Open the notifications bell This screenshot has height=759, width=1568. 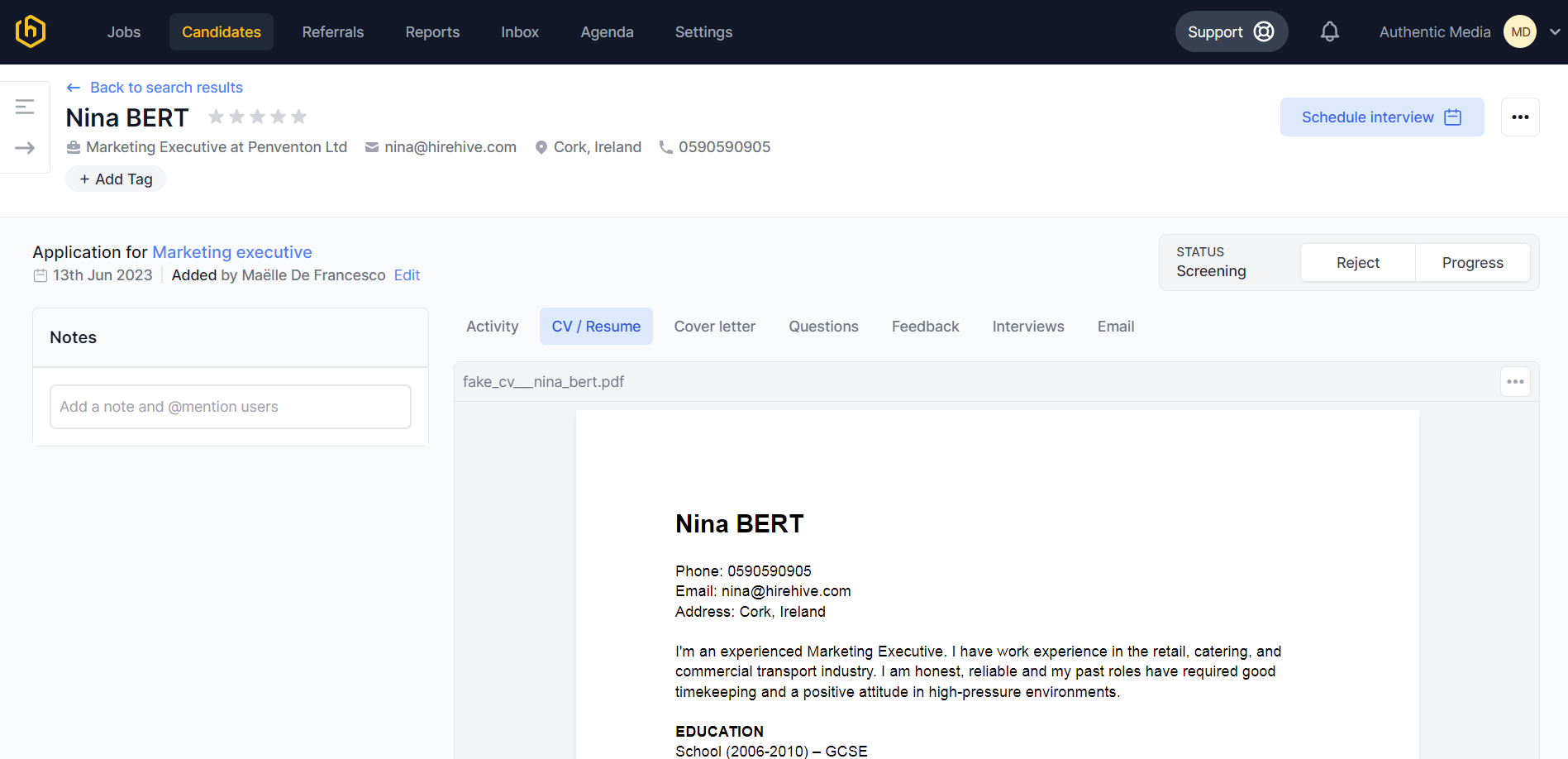(x=1329, y=31)
